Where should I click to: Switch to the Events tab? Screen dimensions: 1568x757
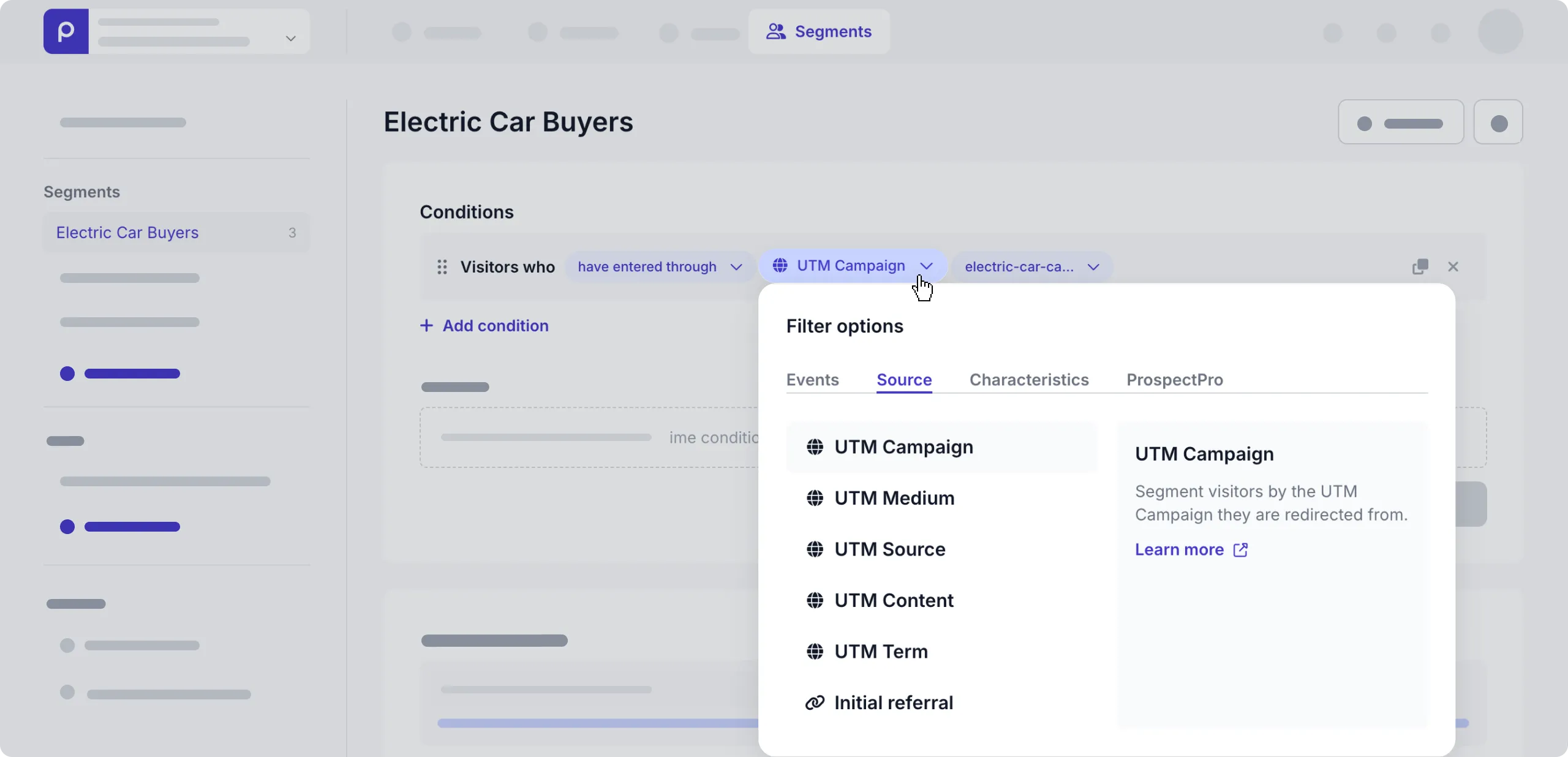(x=812, y=380)
